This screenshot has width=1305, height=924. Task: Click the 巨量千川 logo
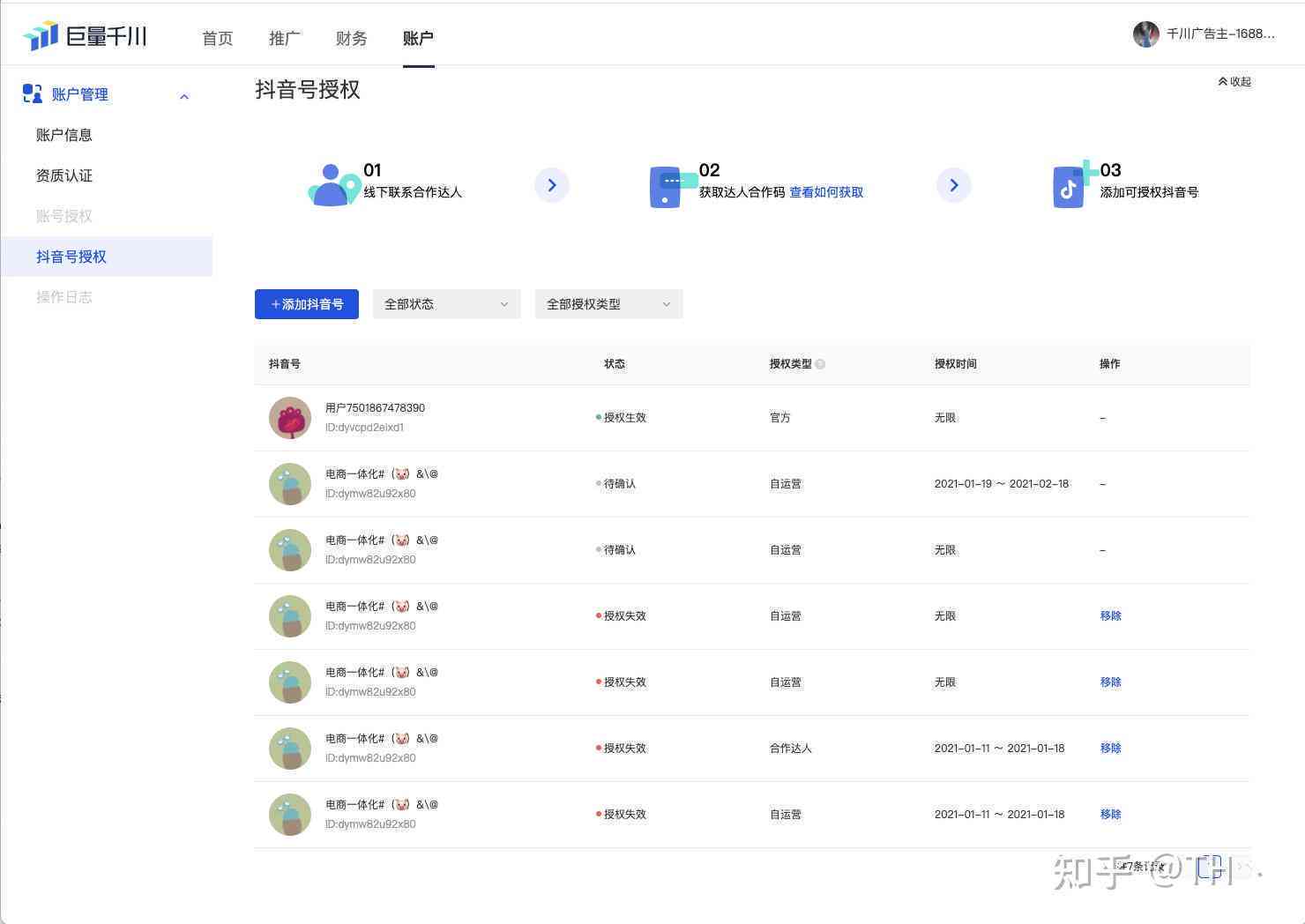[x=85, y=36]
